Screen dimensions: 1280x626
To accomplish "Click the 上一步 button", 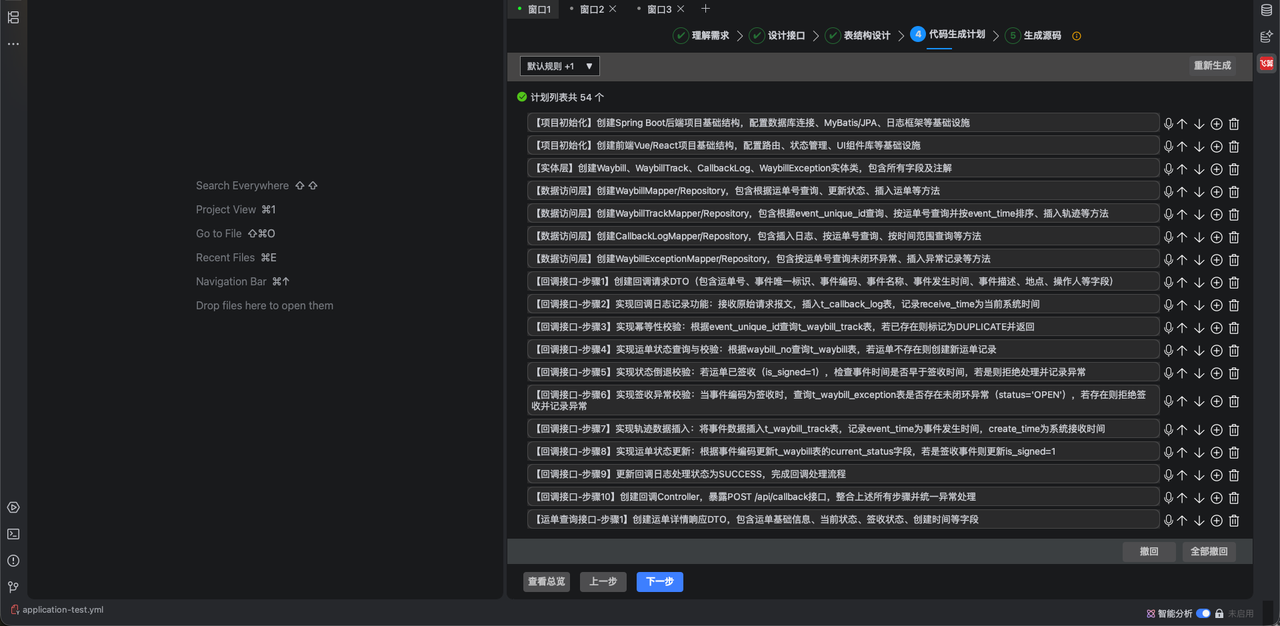I will click(x=603, y=582).
